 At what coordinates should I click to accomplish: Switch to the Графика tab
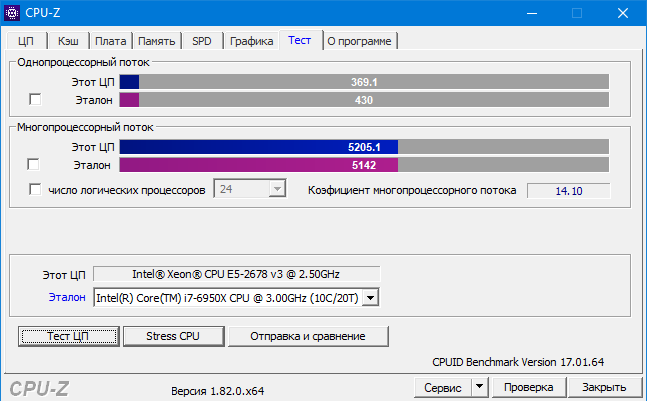click(x=252, y=41)
